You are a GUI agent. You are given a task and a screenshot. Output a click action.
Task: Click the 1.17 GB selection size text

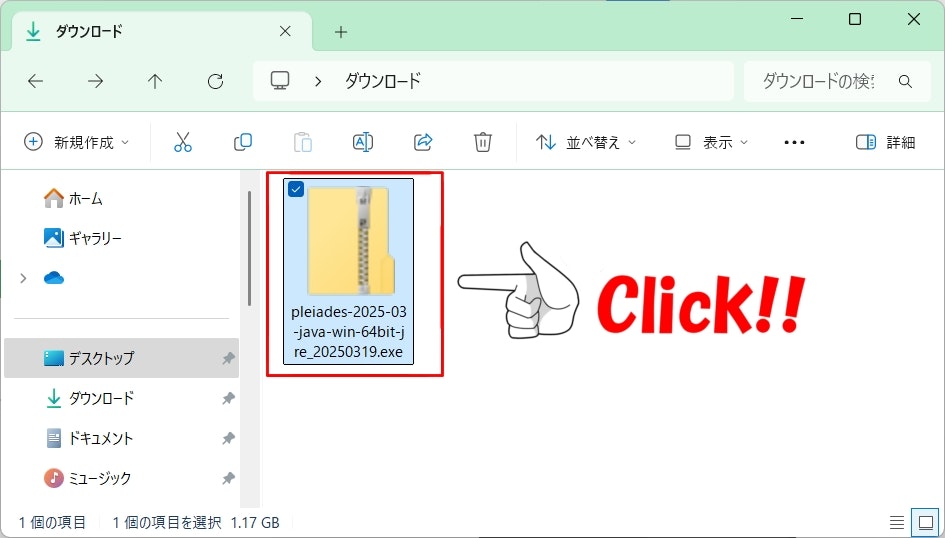[254, 522]
